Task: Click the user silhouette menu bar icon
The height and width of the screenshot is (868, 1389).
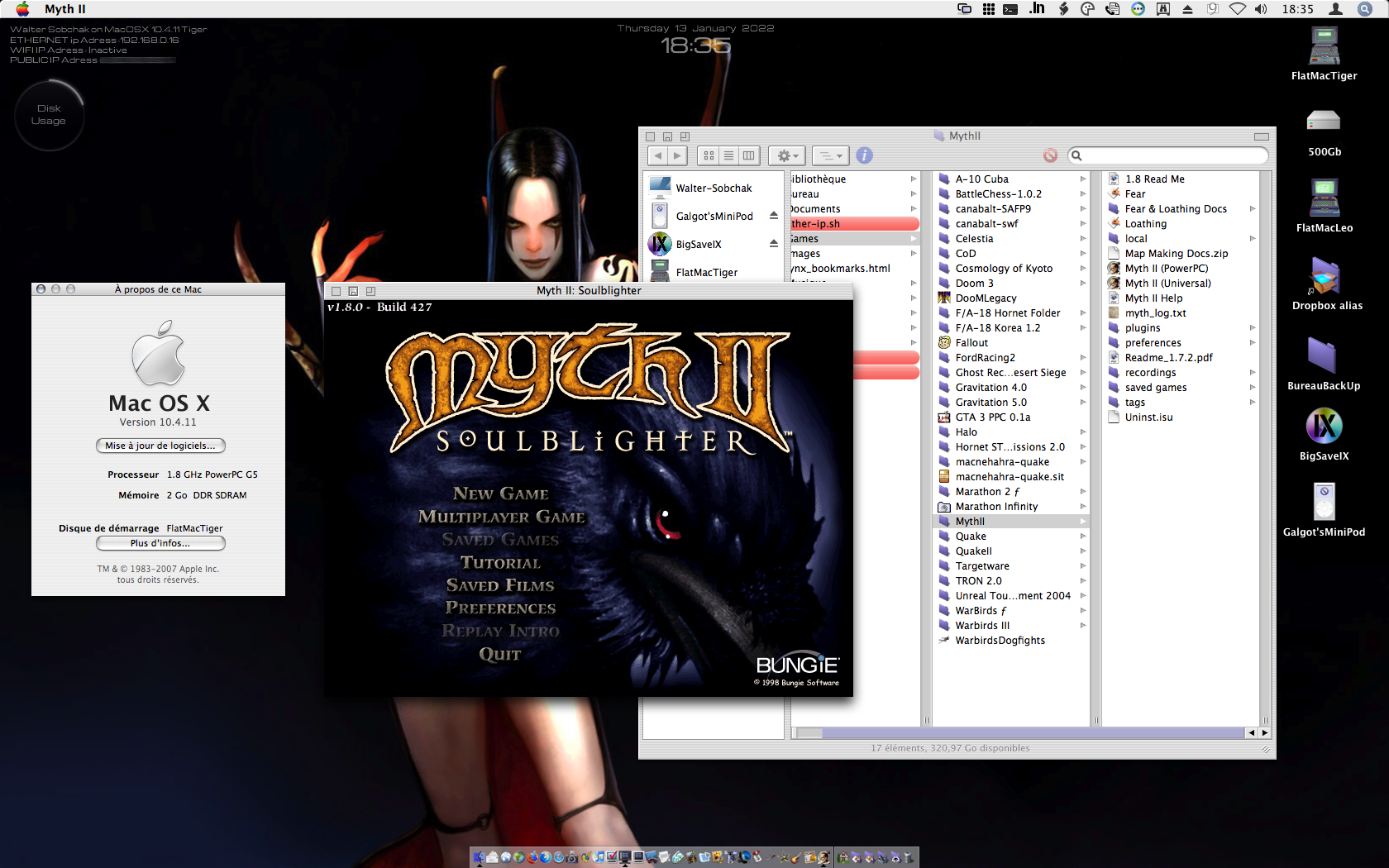Action: [x=1335, y=9]
